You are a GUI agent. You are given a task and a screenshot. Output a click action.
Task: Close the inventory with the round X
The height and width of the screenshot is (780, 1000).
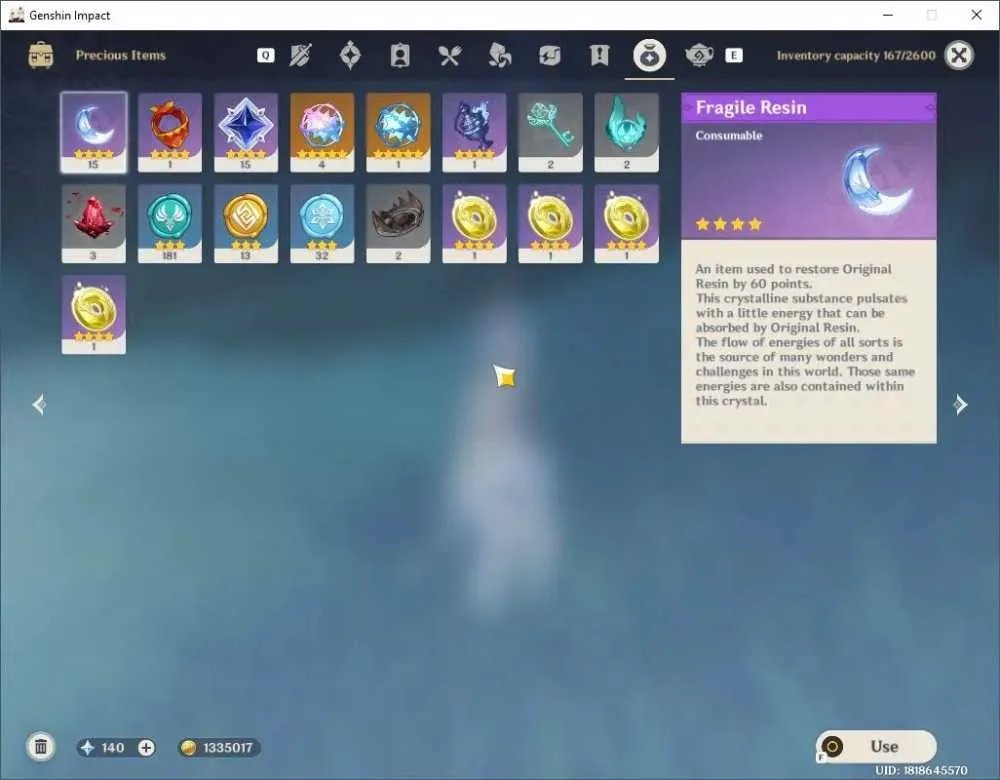959,55
